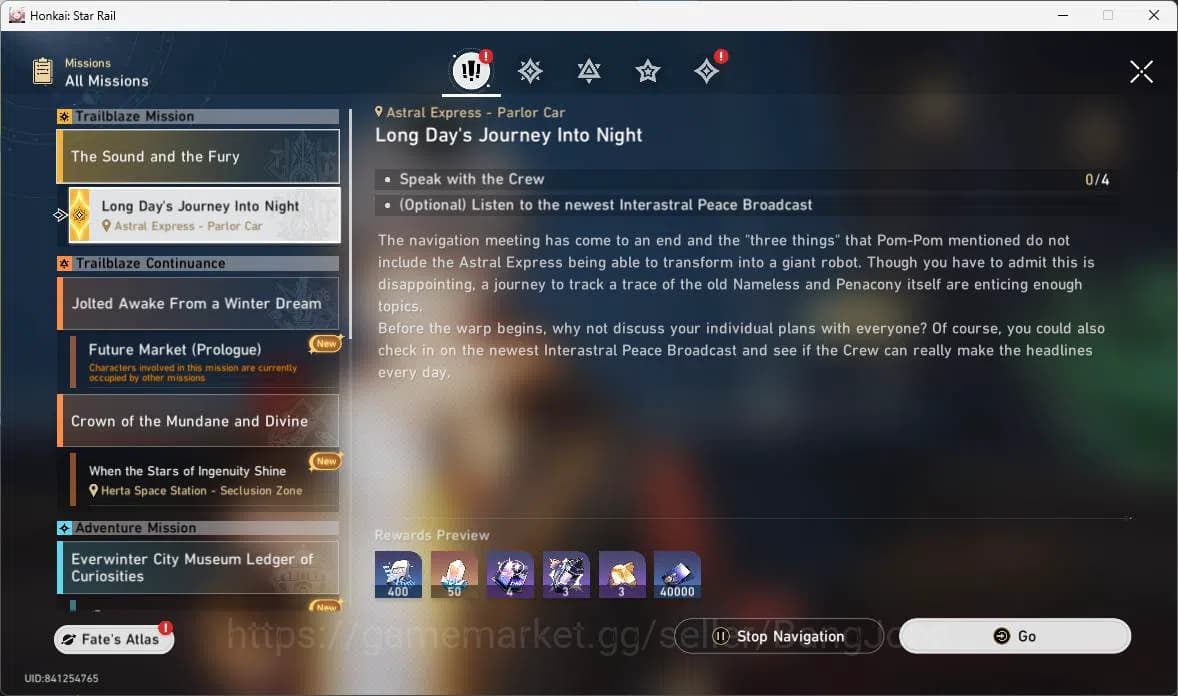Select Future Market (Prologue) mission
The width and height of the screenshot is (1178, 696).
pos(204,362)
